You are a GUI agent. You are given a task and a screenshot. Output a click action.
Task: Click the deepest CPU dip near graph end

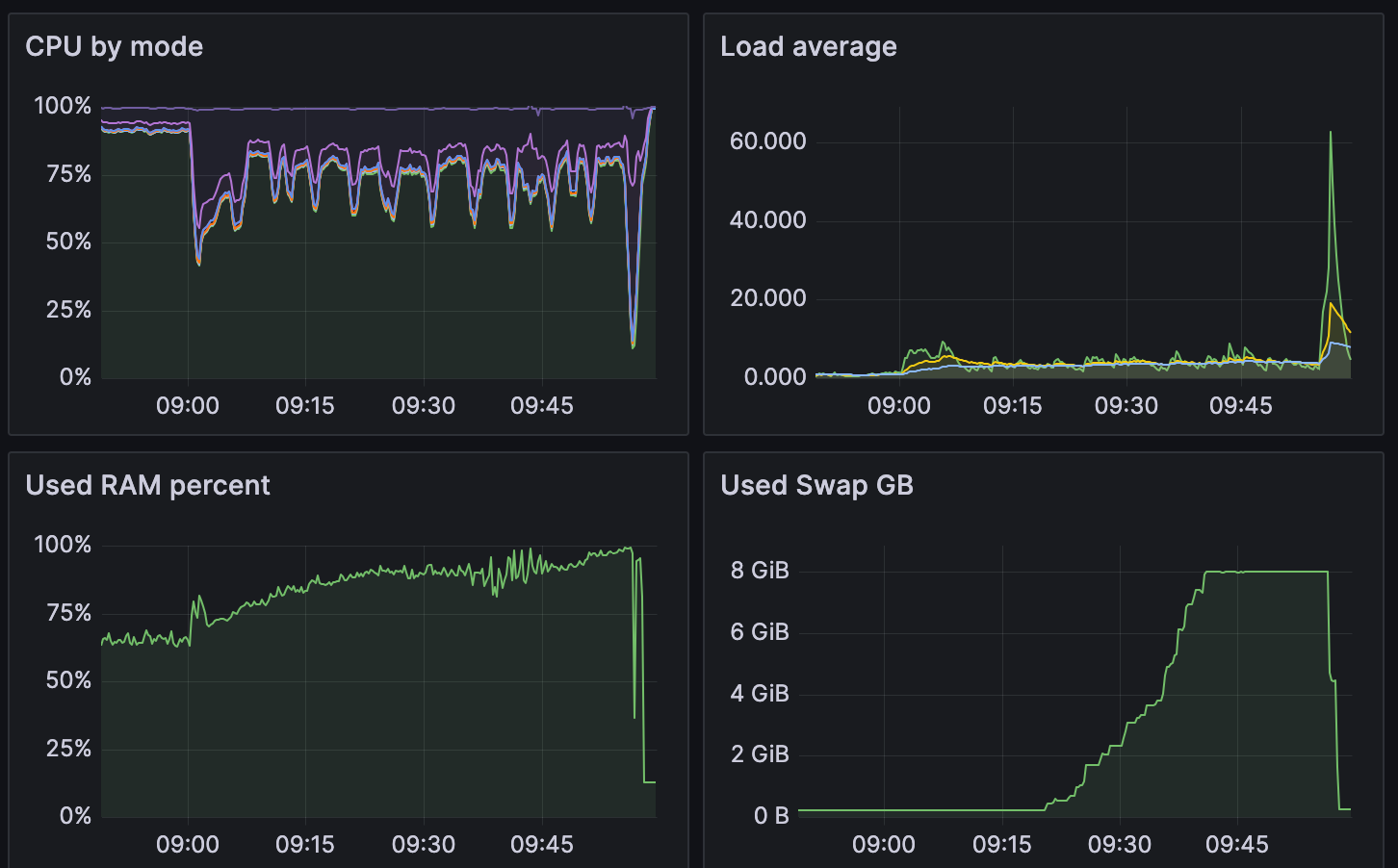point(633,345)
